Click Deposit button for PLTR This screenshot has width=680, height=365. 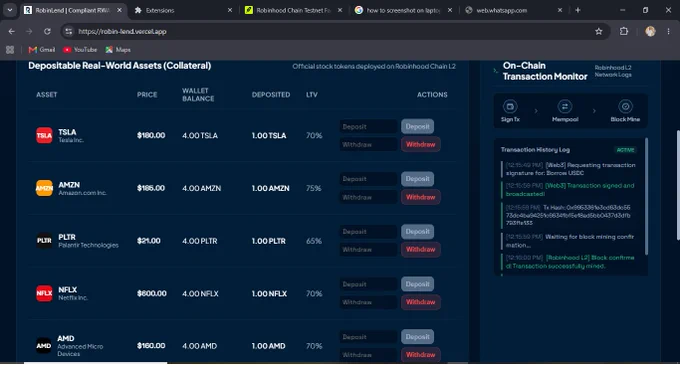(x=417, y=231)
